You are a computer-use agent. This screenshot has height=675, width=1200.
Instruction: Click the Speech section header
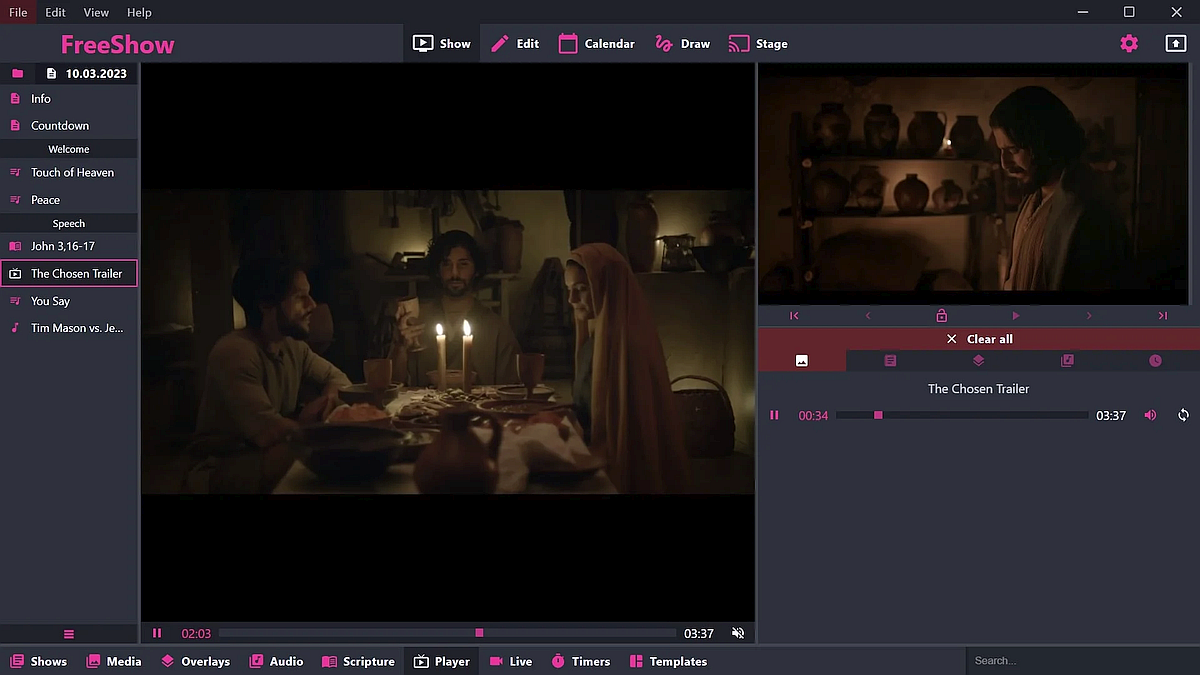[69, 224]
